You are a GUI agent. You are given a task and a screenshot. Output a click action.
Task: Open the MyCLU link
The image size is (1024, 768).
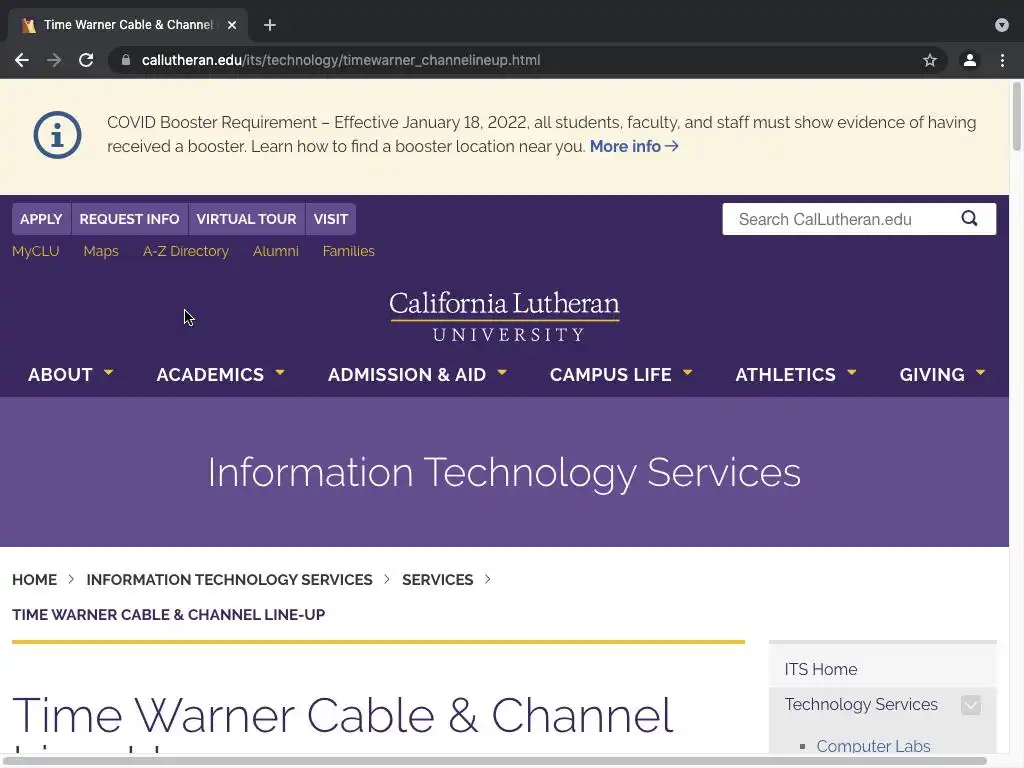pos(35,251)
